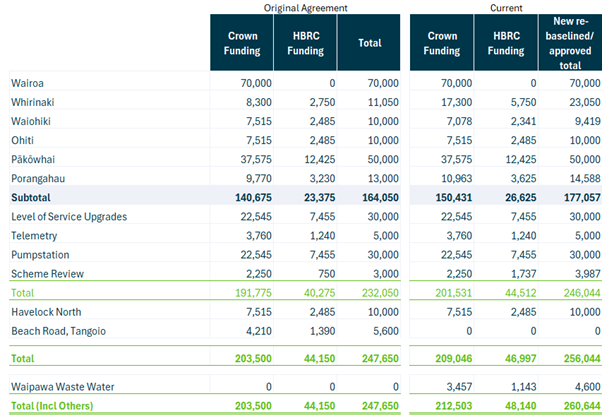Click the Current group heading
The image size is (602, 418).
click(505, 7)
